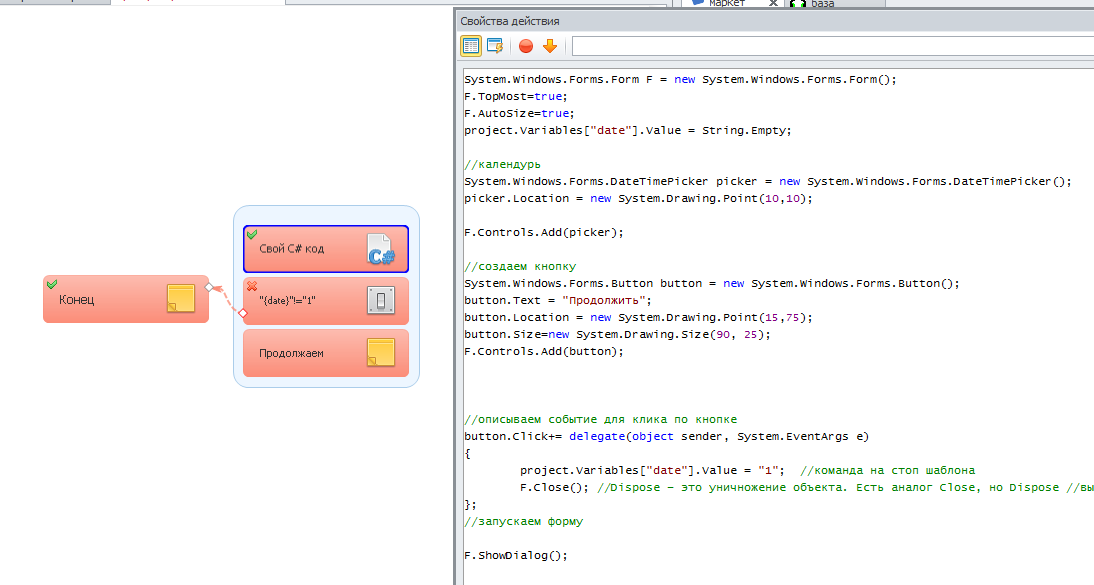Viewport: 1094px width, 585px height.
Task: Click the switch icon on the {date} condition block
Action: pyautogui.click(x=380, y=301)
